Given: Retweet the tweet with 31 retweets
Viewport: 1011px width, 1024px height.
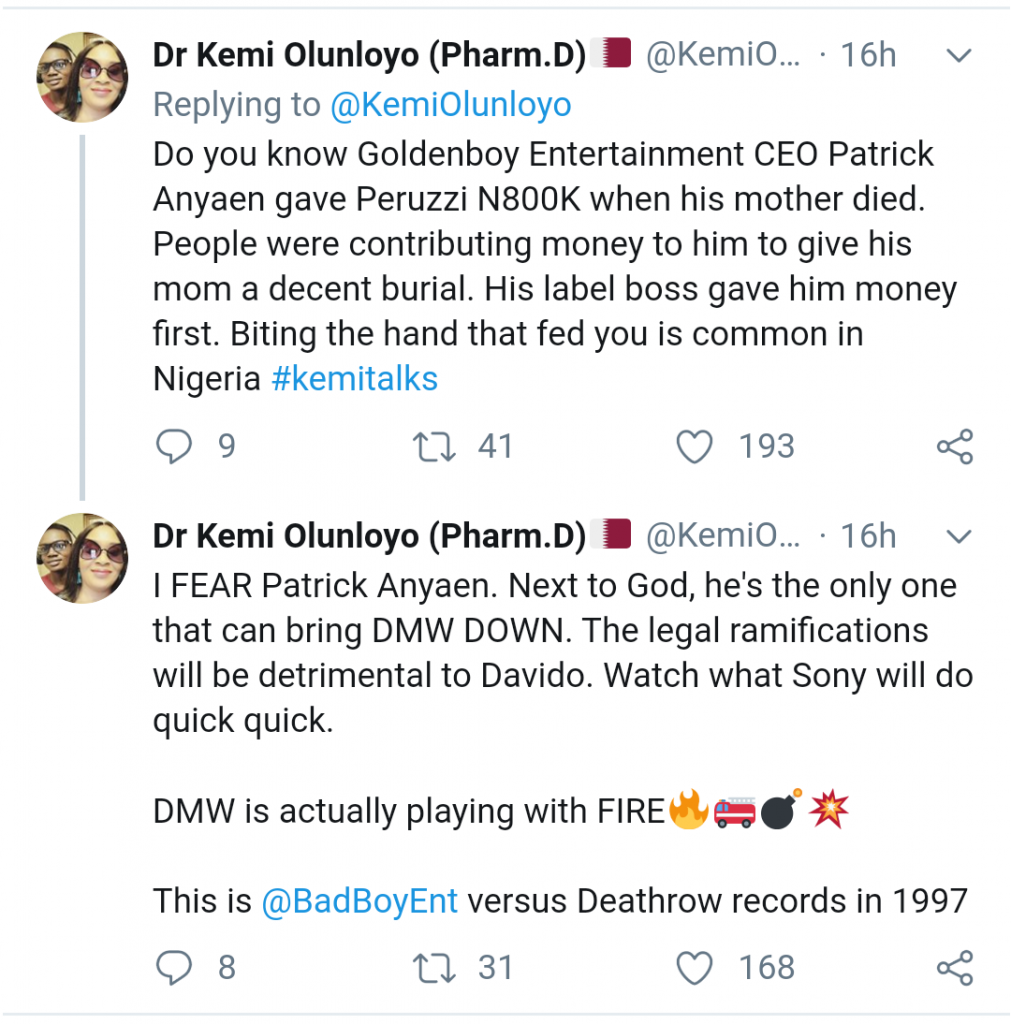Looking at the screenshot, I should tap(436, 967).
